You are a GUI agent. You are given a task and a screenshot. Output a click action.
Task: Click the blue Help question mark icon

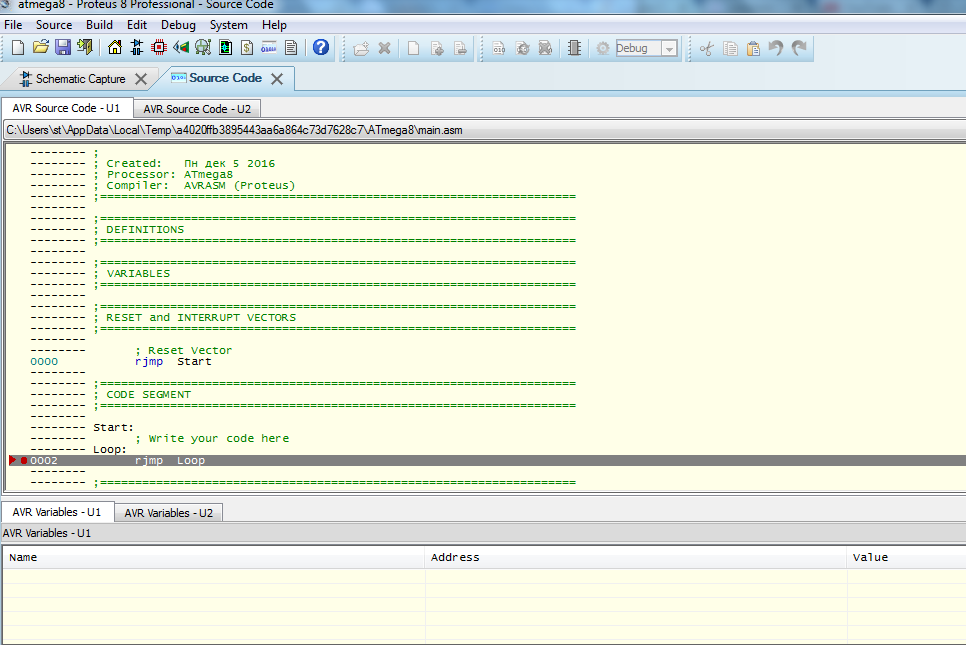pyautogui.click(x=321, y=47)
